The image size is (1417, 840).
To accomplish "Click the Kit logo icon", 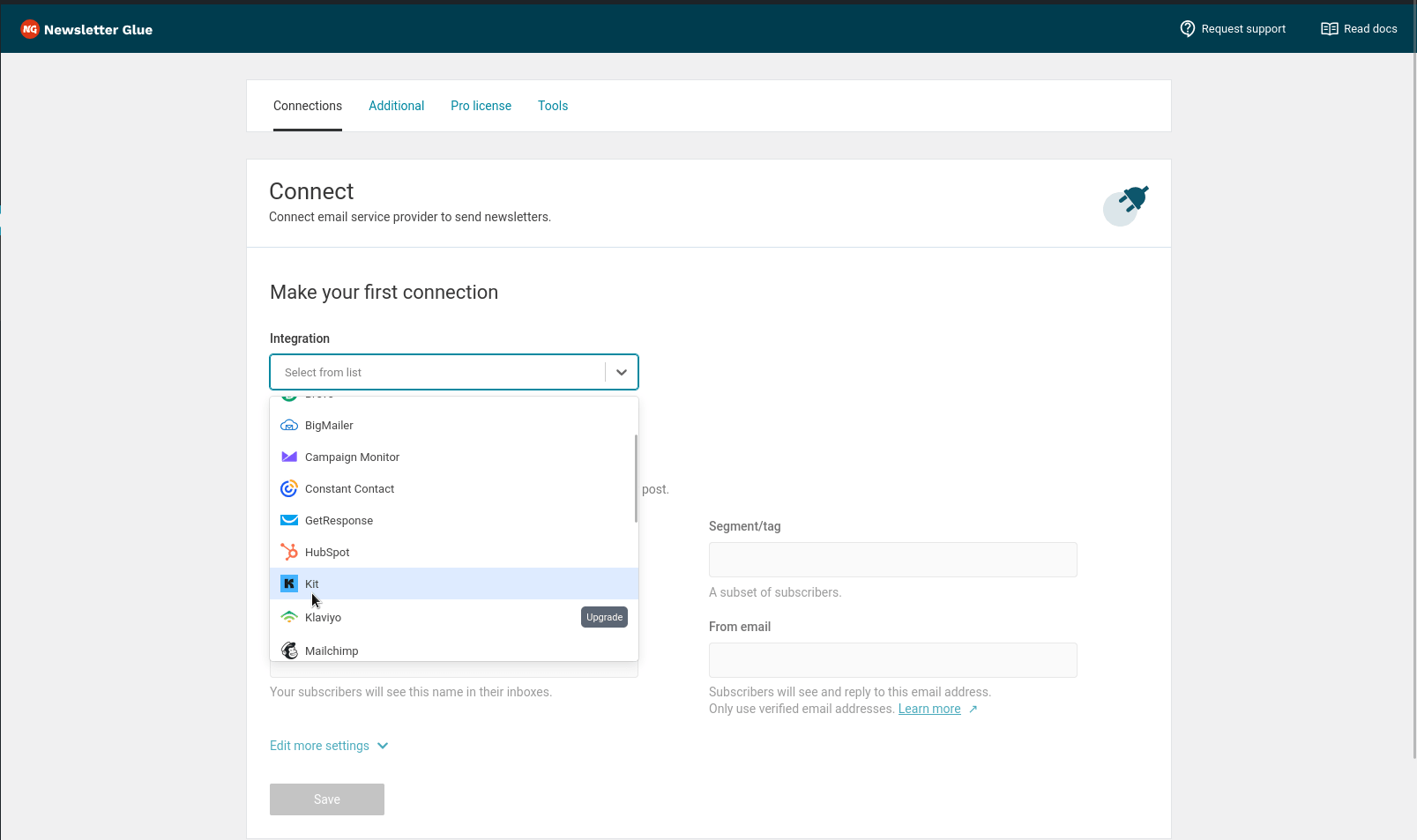I will 289,584.
